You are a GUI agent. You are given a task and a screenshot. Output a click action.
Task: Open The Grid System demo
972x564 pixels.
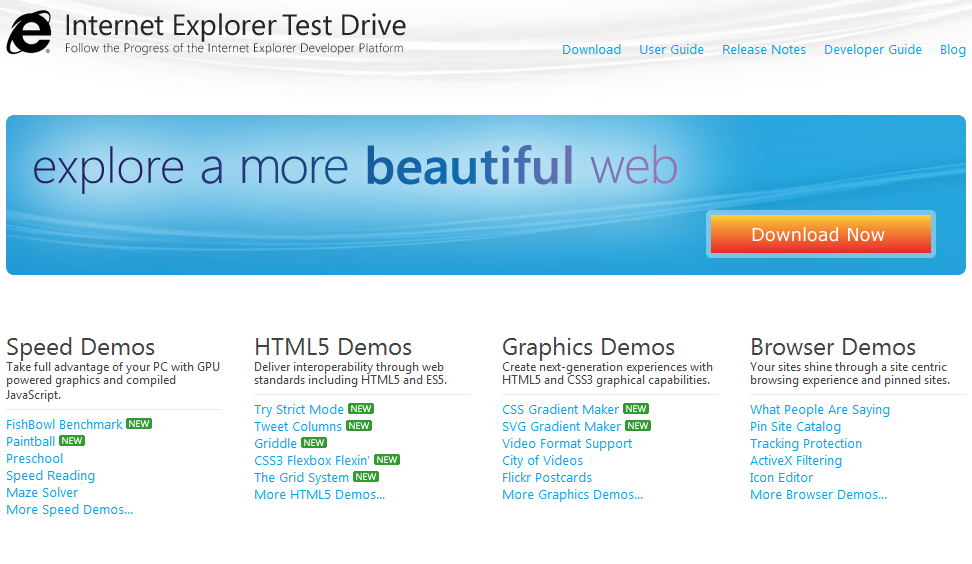pos(301,478)
